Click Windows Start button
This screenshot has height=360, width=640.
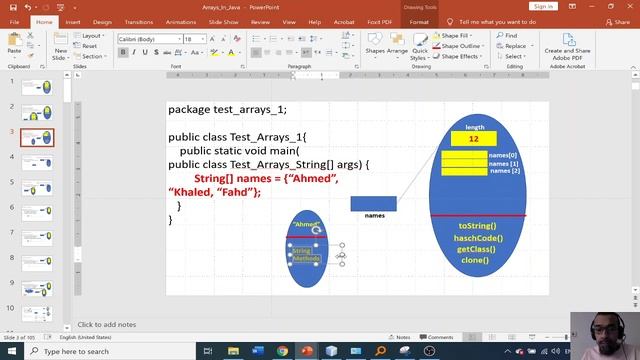(x=12, y=351)
